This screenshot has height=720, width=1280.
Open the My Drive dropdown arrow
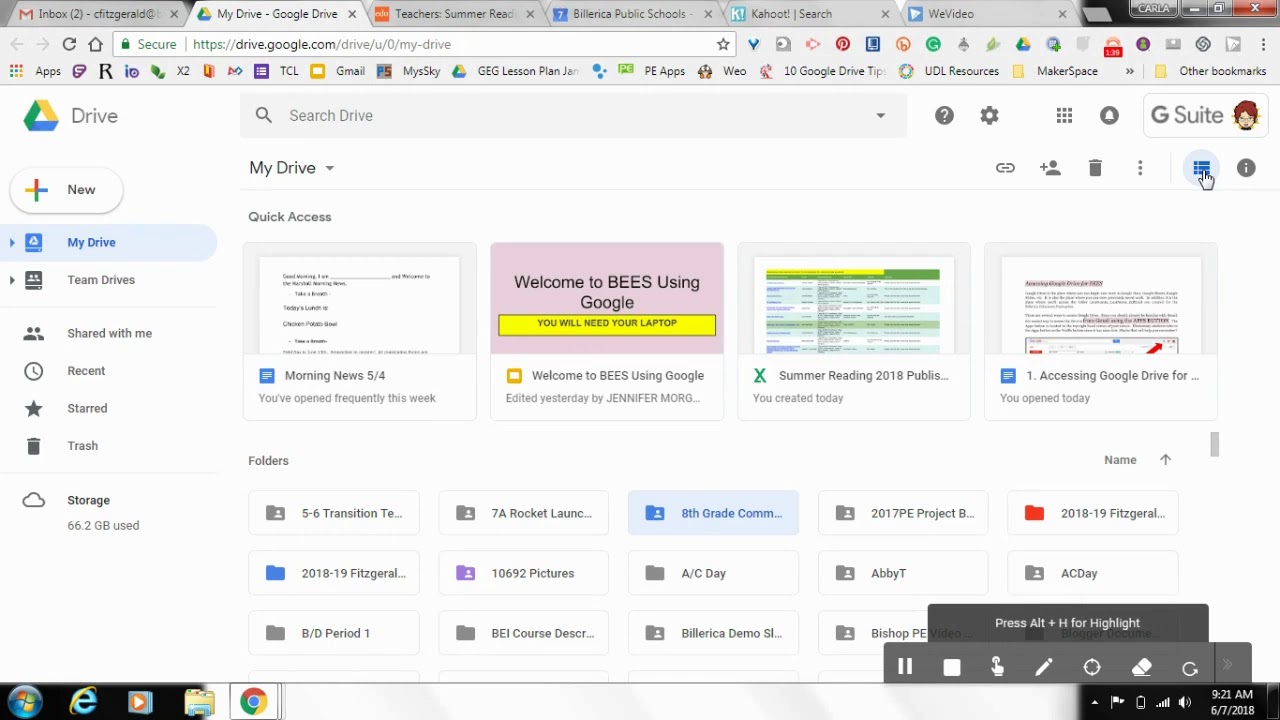click(x=329, y=168)
